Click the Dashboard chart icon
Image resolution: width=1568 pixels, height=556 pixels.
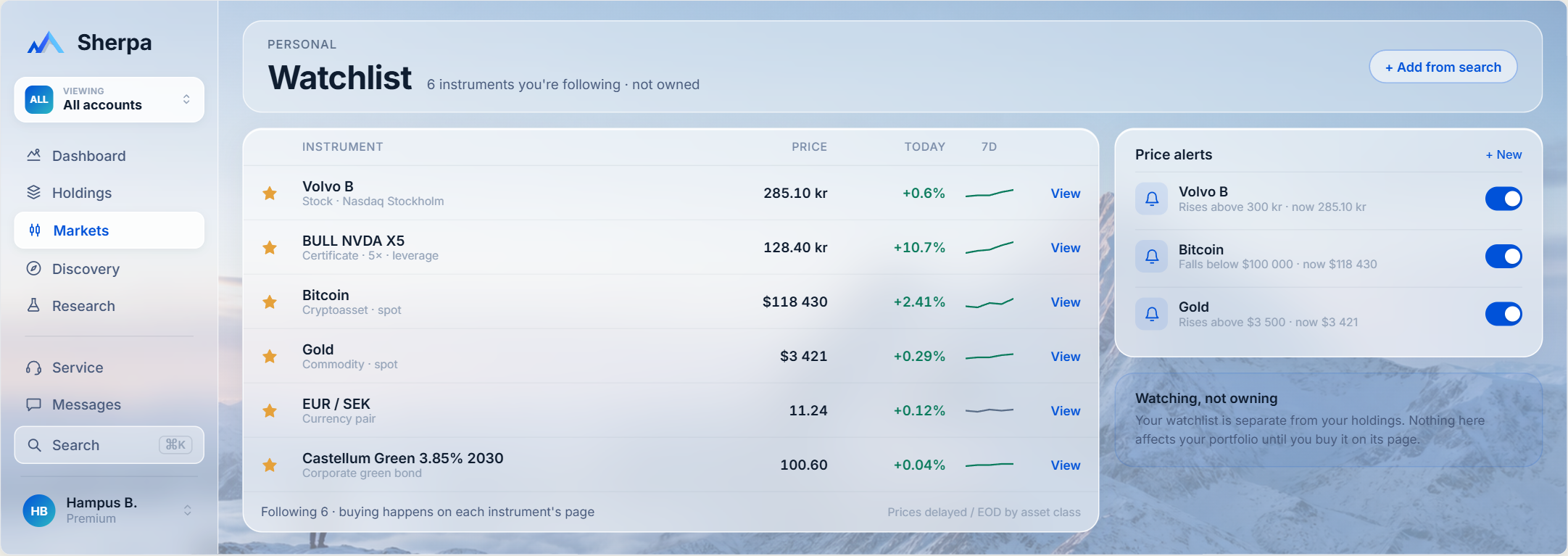(x=33, y=155)
